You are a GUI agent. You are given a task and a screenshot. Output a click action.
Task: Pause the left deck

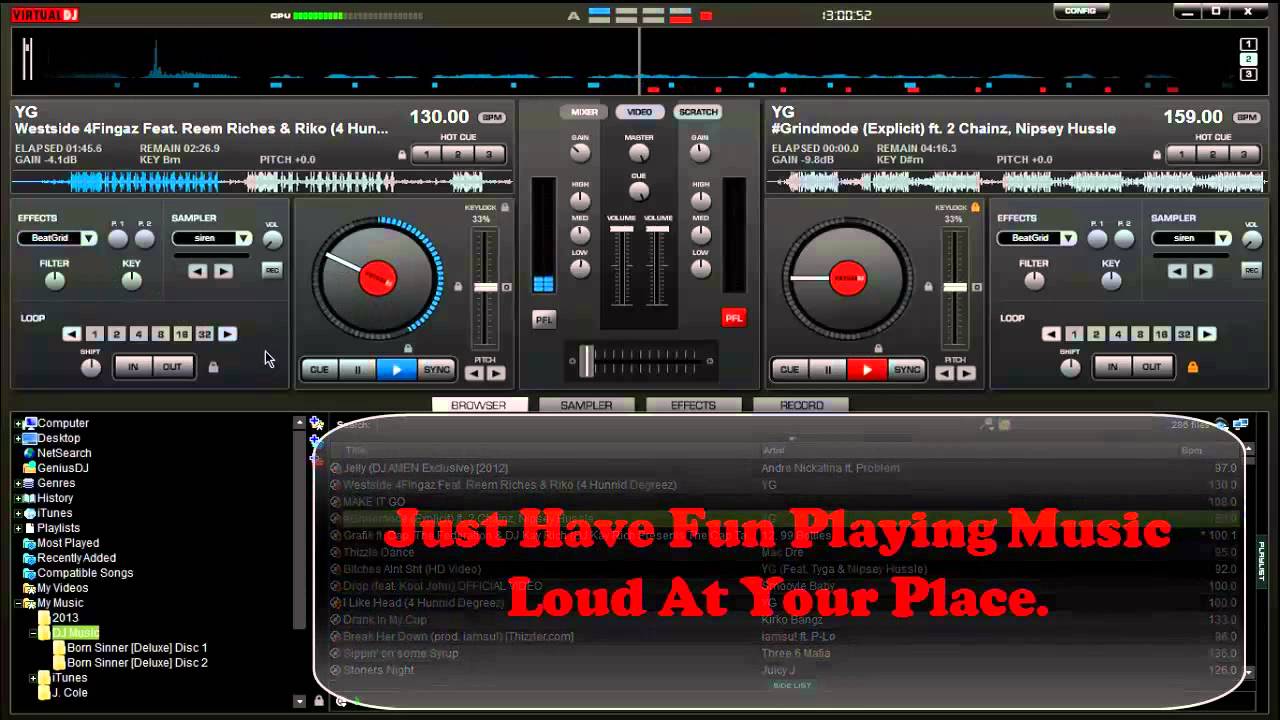[357, 369]
